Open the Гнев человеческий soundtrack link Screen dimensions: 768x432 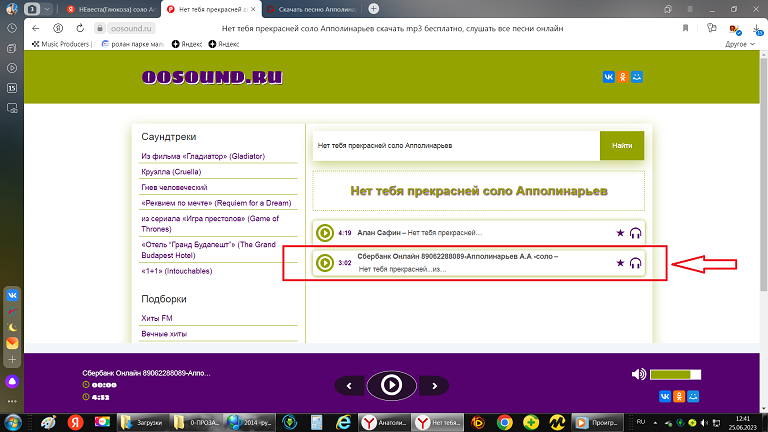tap(174, 188)
